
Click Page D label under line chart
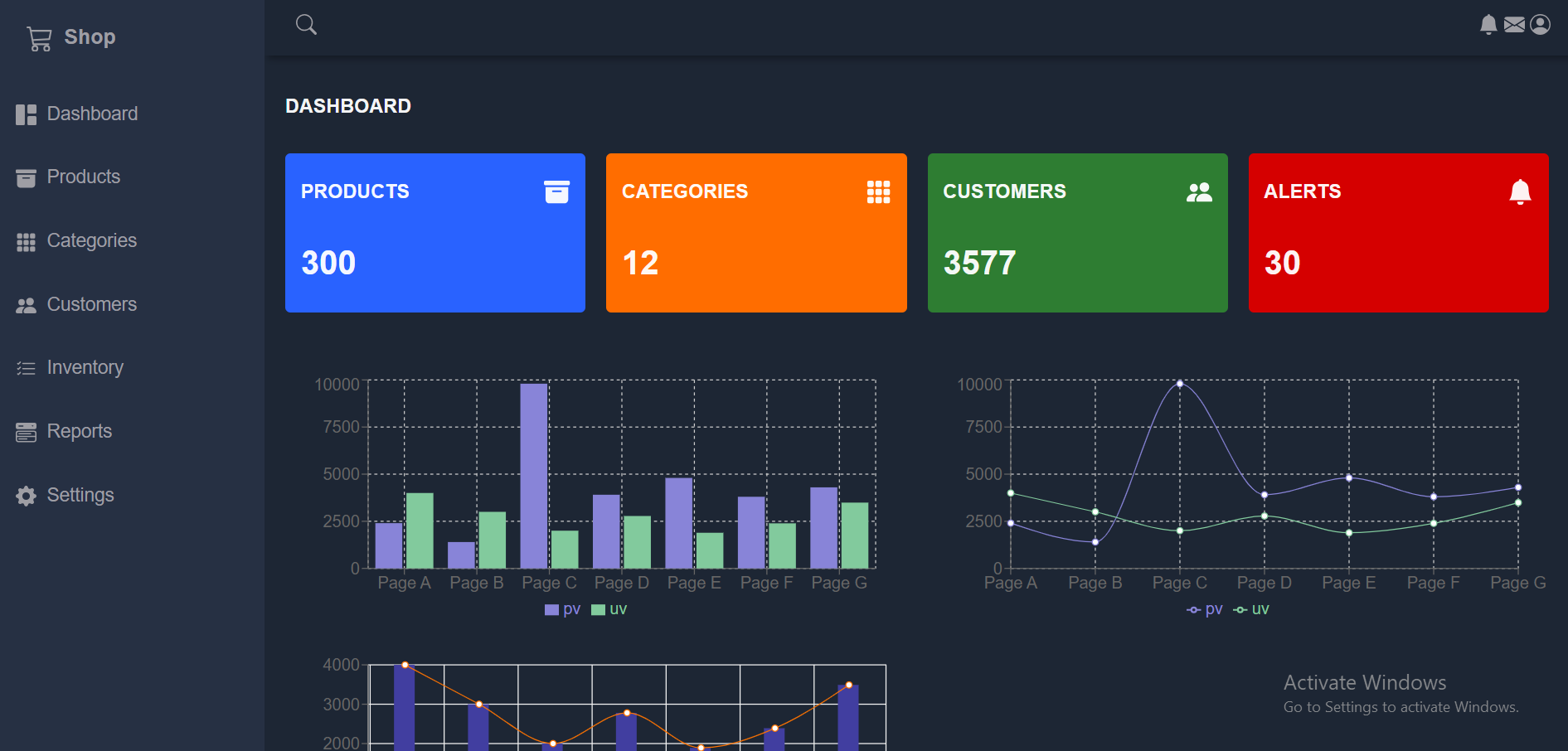[x=1265, y=583]
